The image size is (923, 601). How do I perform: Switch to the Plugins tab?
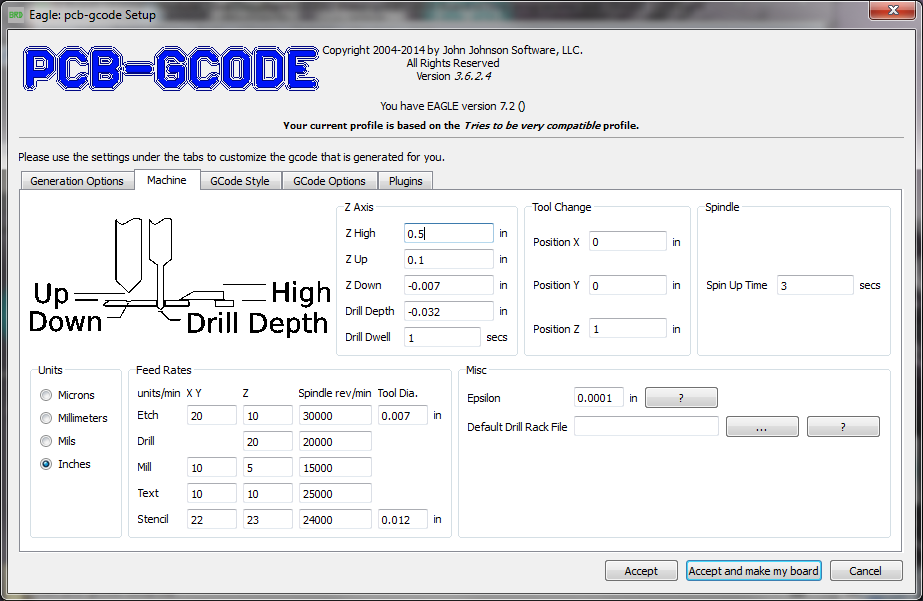pyautogui.click(x=406, y=181)
